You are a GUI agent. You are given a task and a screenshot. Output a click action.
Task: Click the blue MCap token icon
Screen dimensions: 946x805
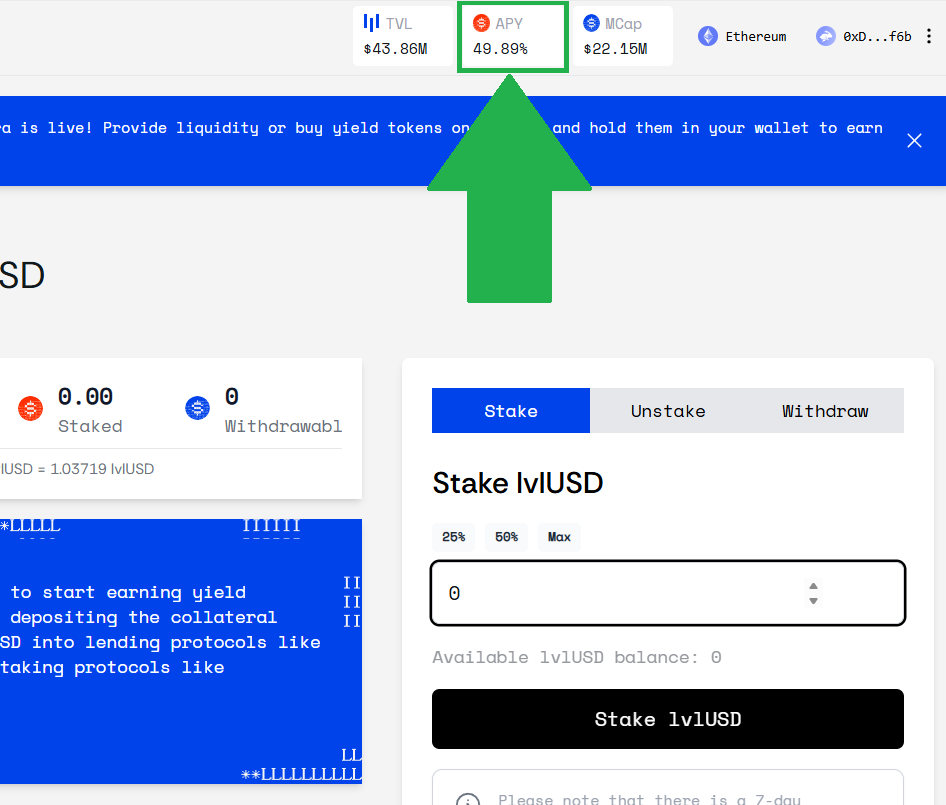tap(591, 23)
